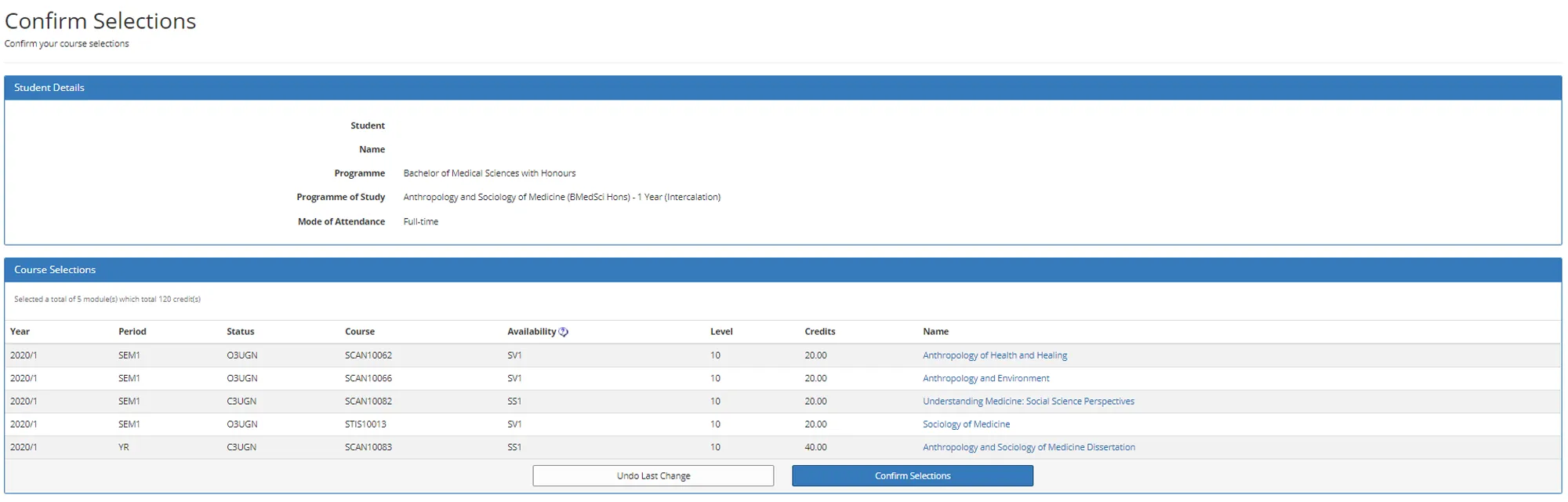Click SV1 availability in SCAN10062 row

coord(514,355)
